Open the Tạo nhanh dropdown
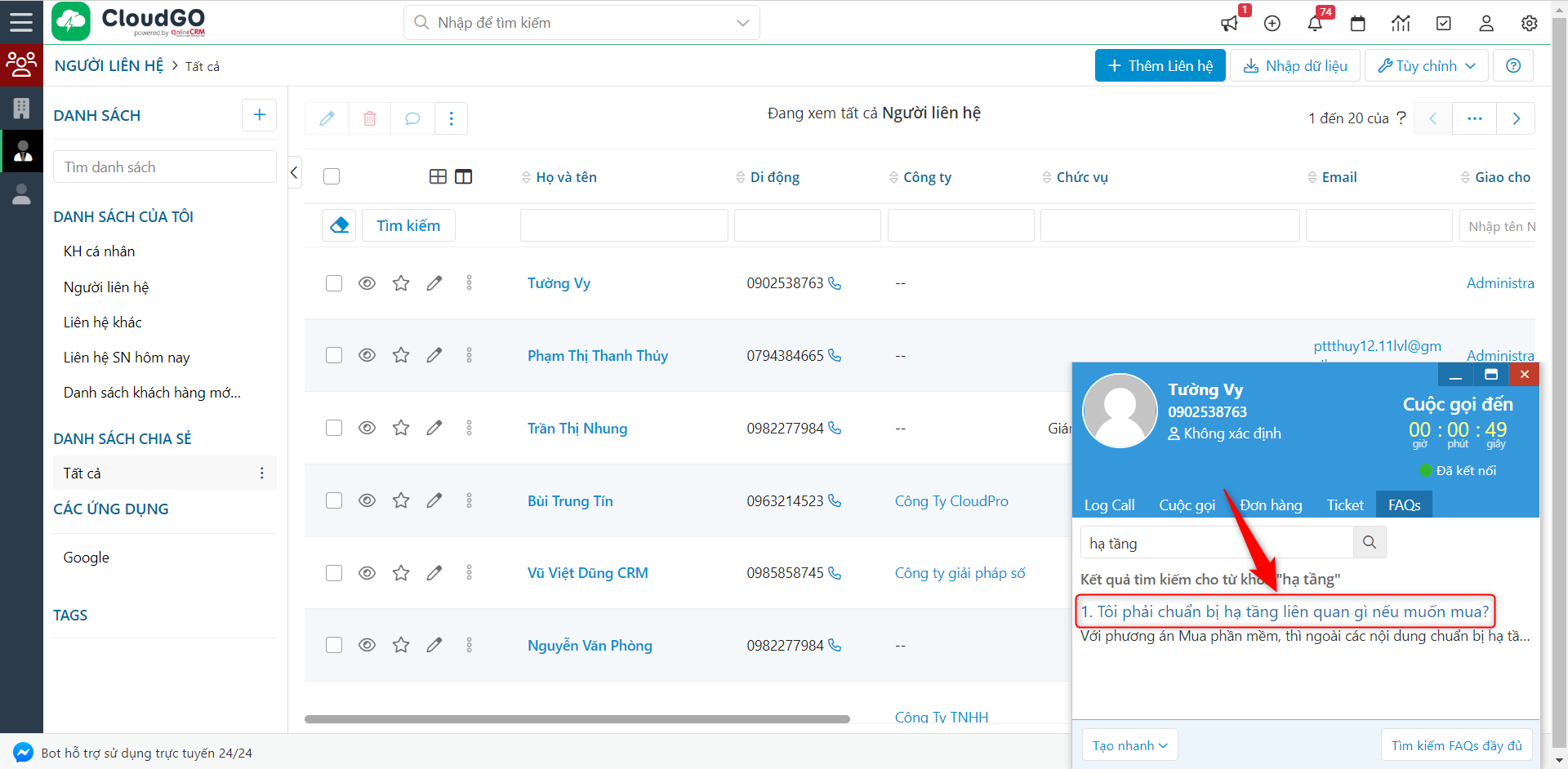 (x=1129, y=745)
